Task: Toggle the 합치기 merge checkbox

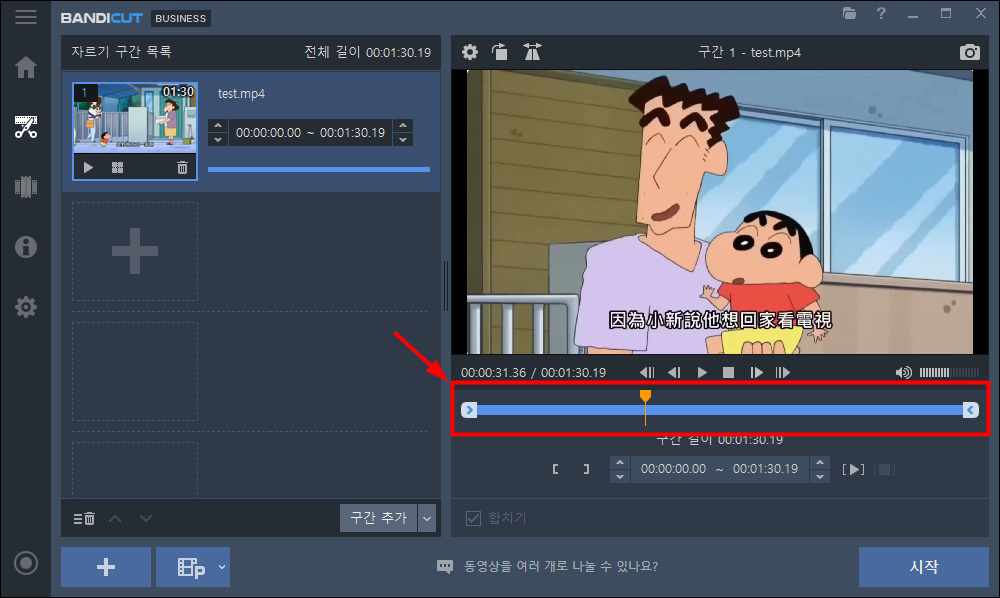Action: [473, 518]
